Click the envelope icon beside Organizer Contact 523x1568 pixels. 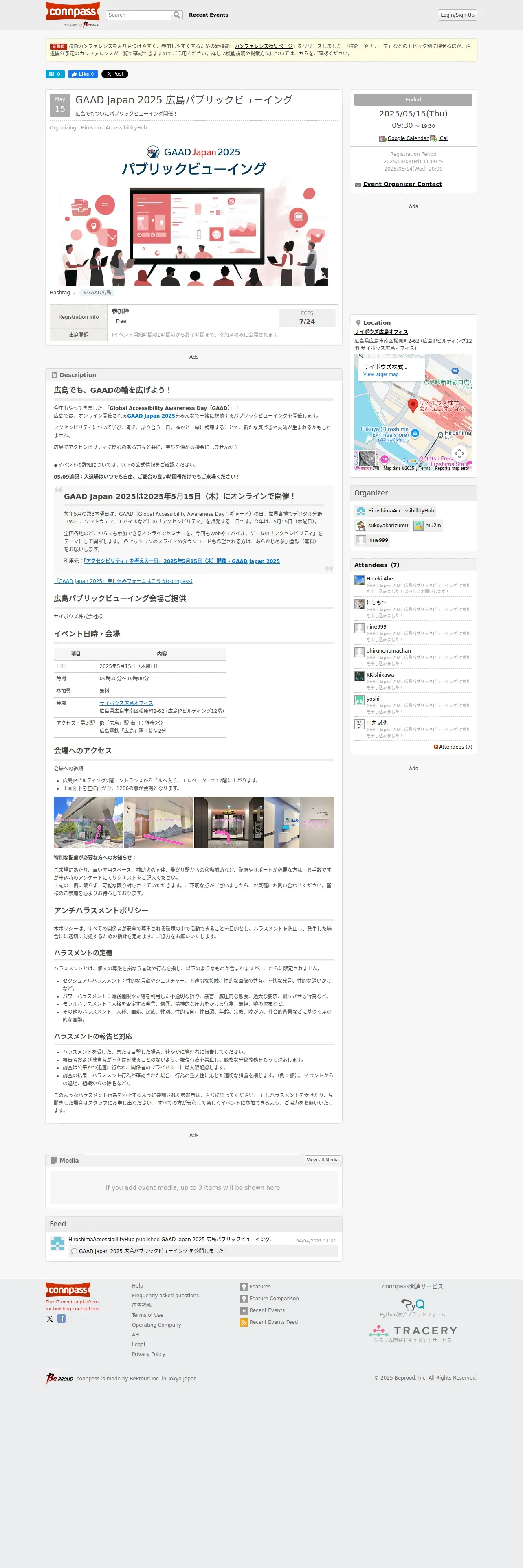pyautogui.click(x=358, y=184)
